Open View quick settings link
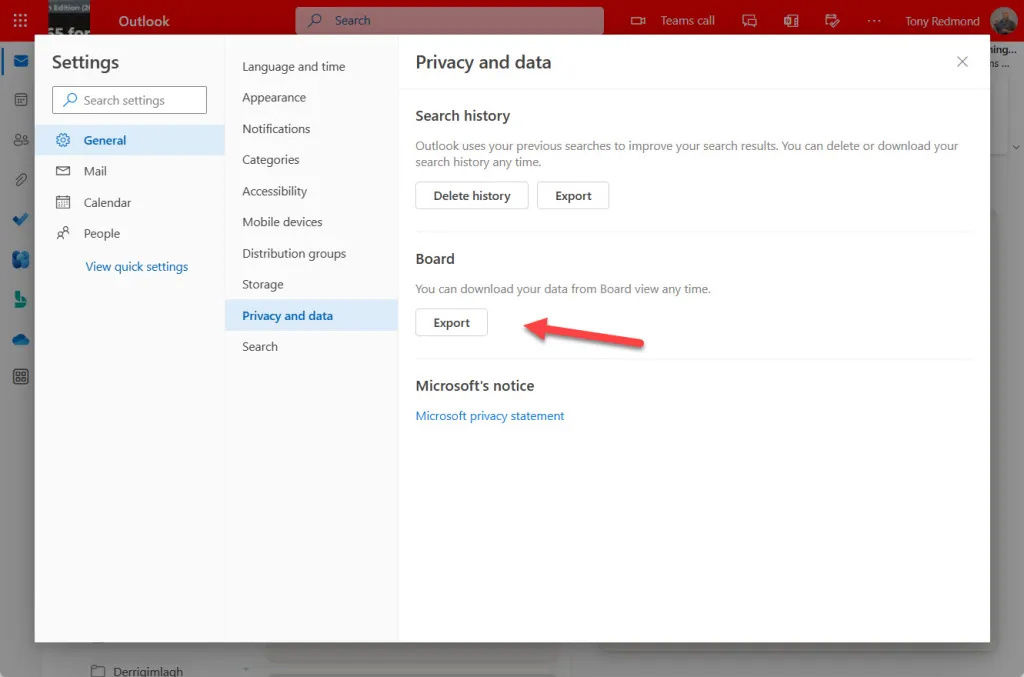 click(x=136, y=266)
